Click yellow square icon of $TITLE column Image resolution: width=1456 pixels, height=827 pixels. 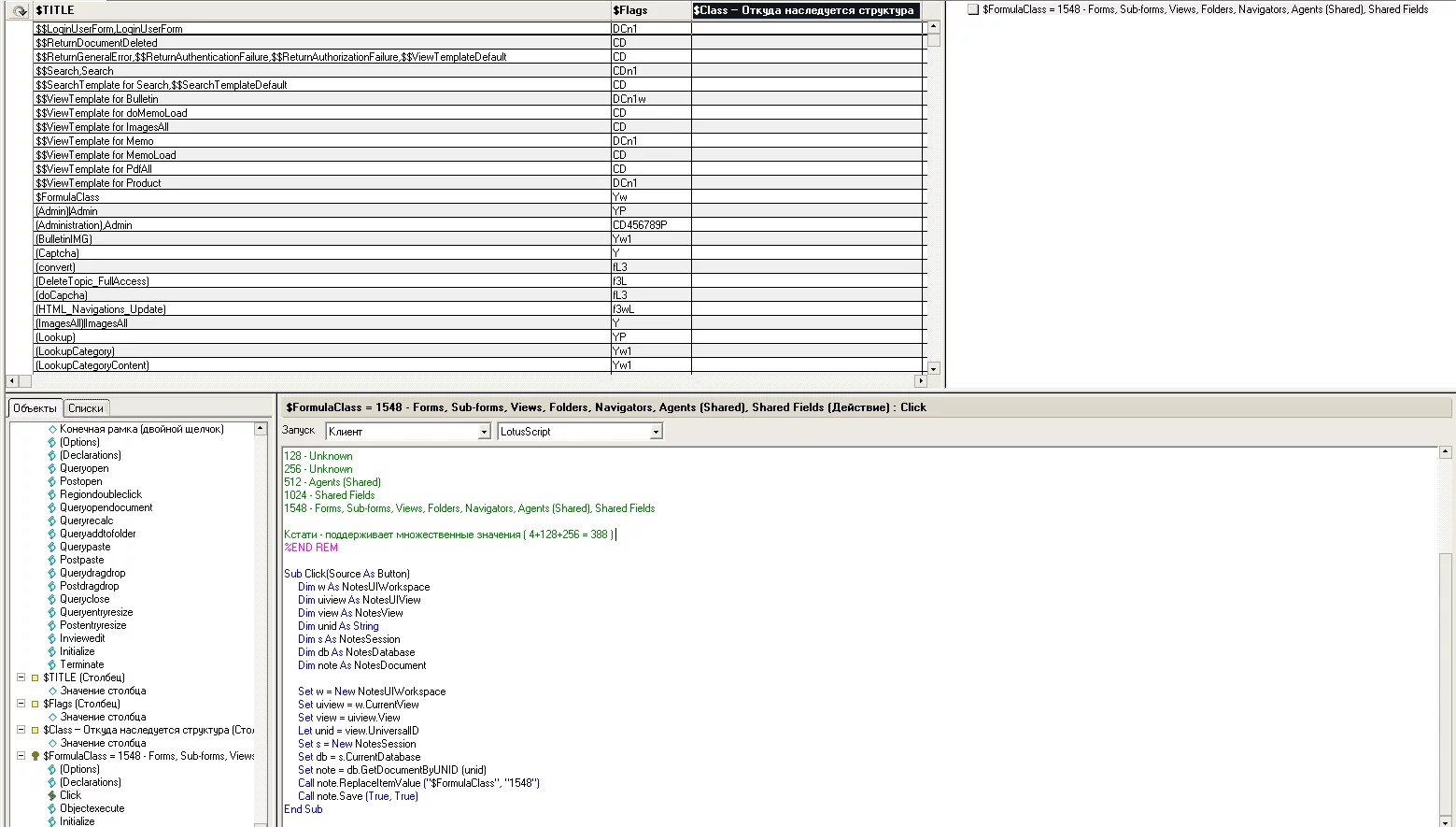pyautogui.click(x=35, y=678)
